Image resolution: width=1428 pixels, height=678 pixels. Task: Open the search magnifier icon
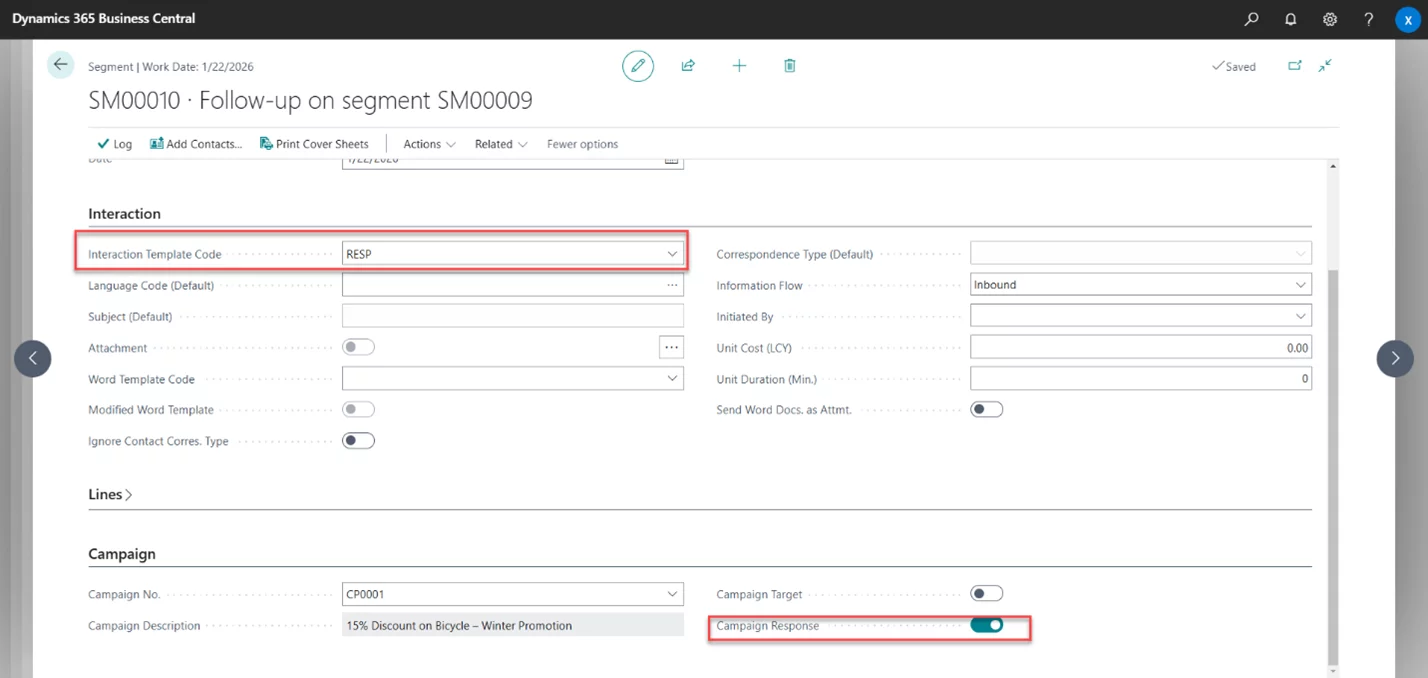(1251, 19)
